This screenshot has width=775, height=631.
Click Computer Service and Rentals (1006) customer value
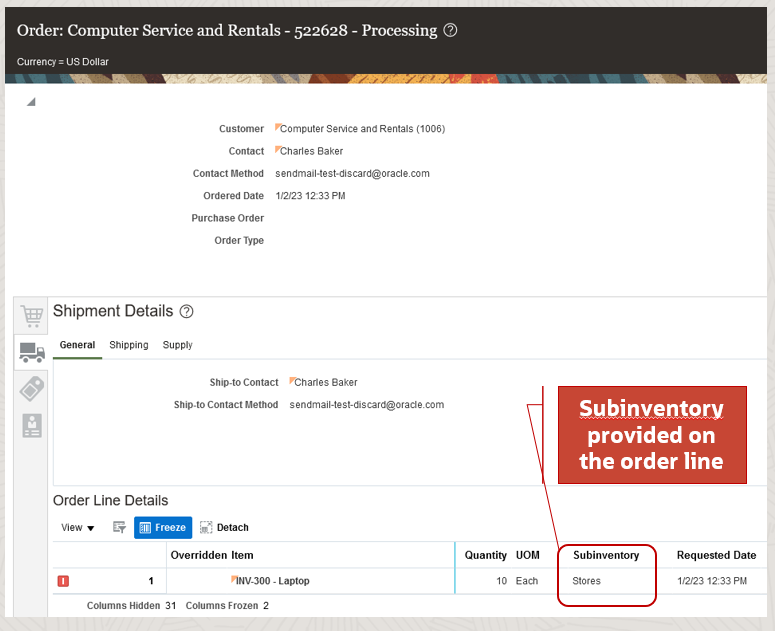(362, 129)
